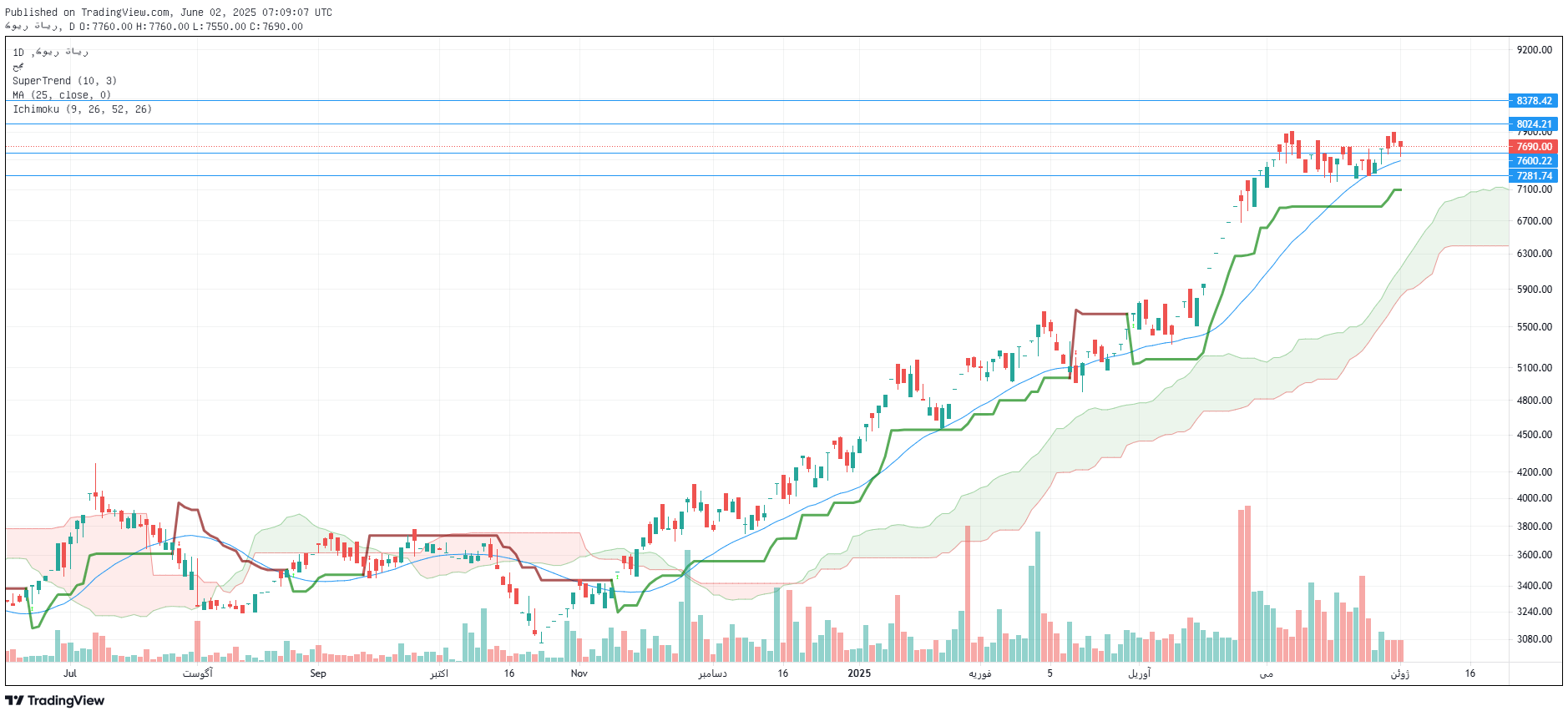Click the 5500.00 price axis tick
1568x716 pixels.
1535,327
